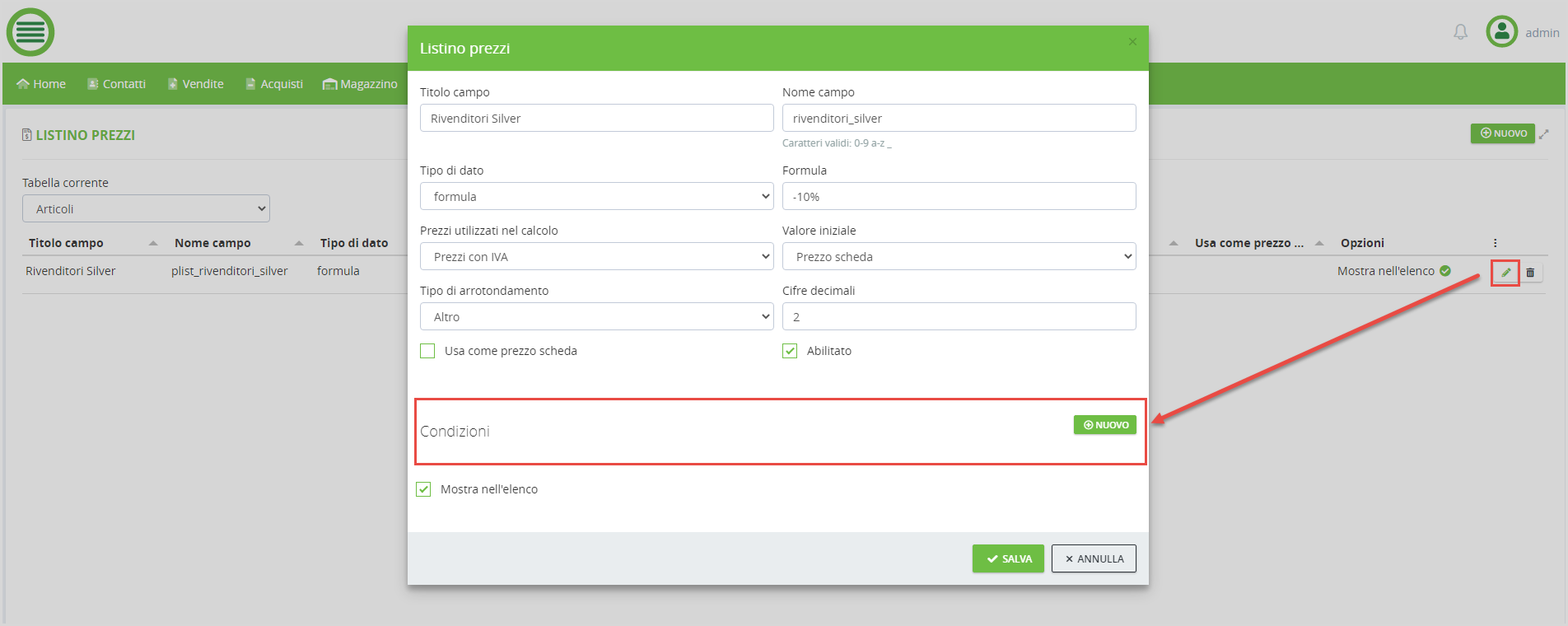Screen dimensions: 1568x626
Task: Open the notifications bell
Action: point(1460,32)
